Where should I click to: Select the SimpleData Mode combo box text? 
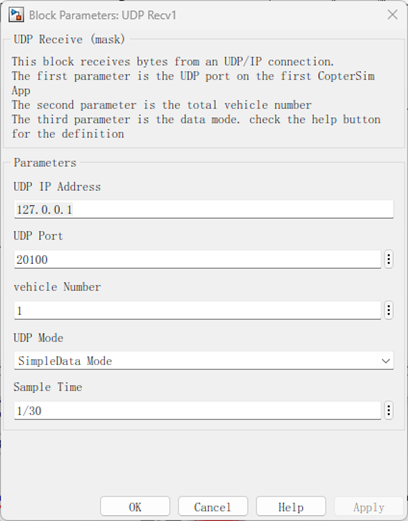(65, 361)
